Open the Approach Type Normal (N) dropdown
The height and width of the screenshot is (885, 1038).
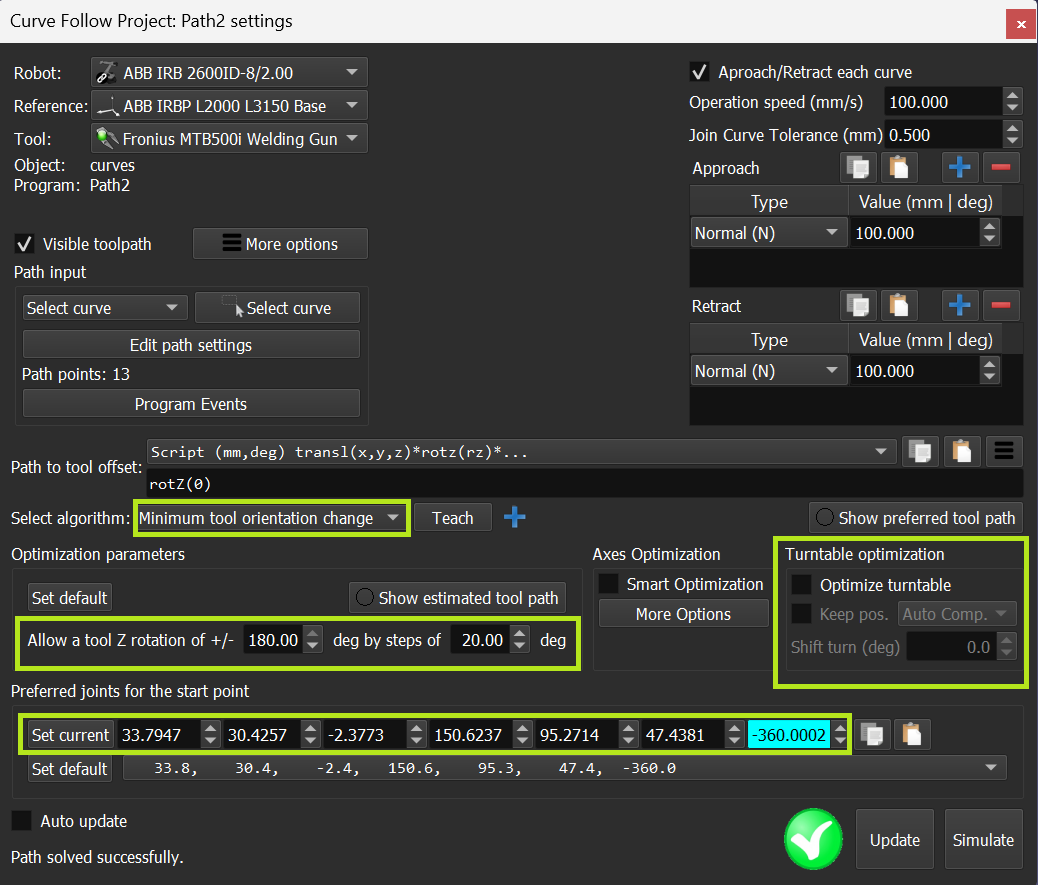click(768, 233)
